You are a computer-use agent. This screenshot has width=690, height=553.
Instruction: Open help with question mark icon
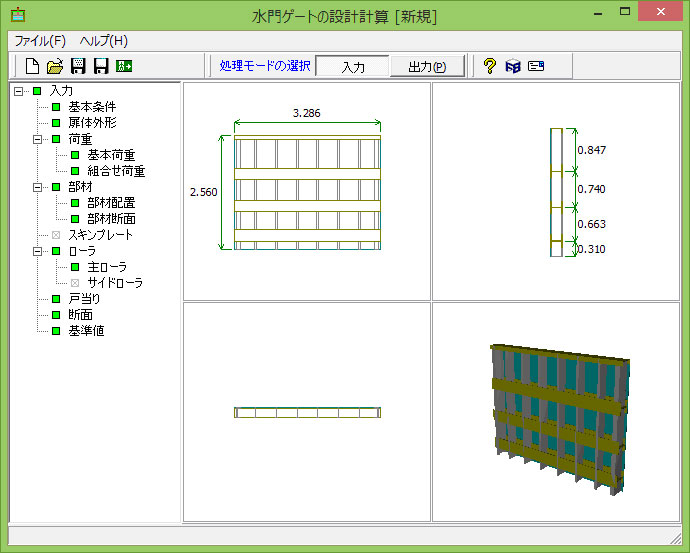pyautogui.click(x=490, y=66)
